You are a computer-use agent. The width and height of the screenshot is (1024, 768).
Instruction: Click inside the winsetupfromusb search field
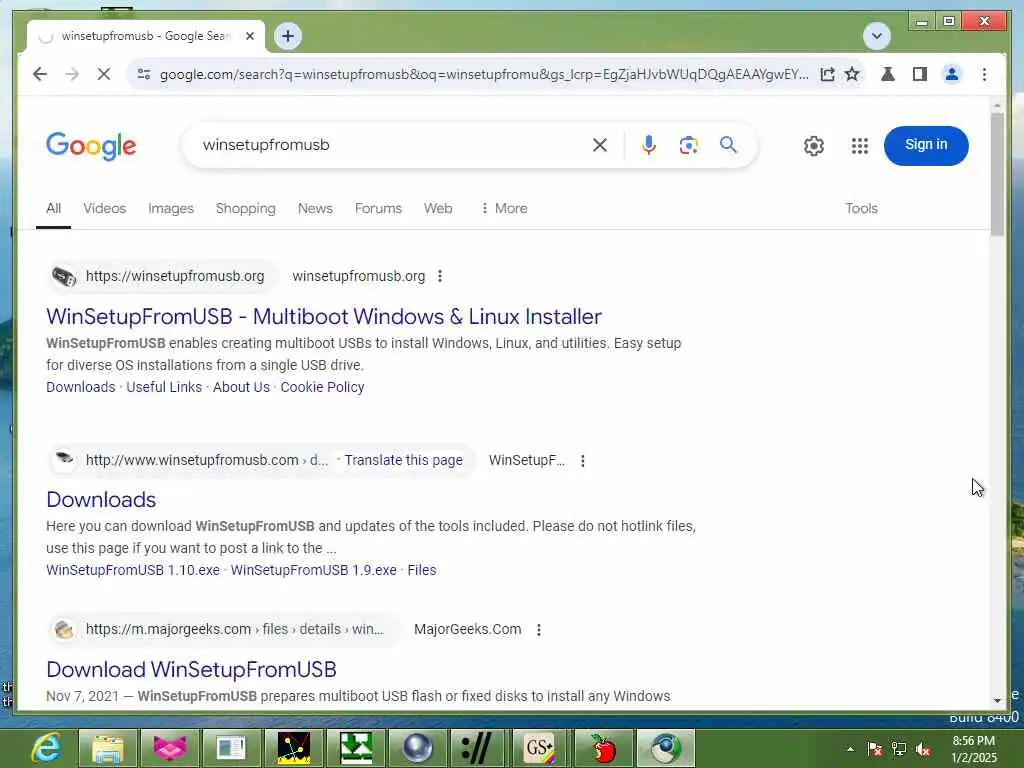[392, 145]
